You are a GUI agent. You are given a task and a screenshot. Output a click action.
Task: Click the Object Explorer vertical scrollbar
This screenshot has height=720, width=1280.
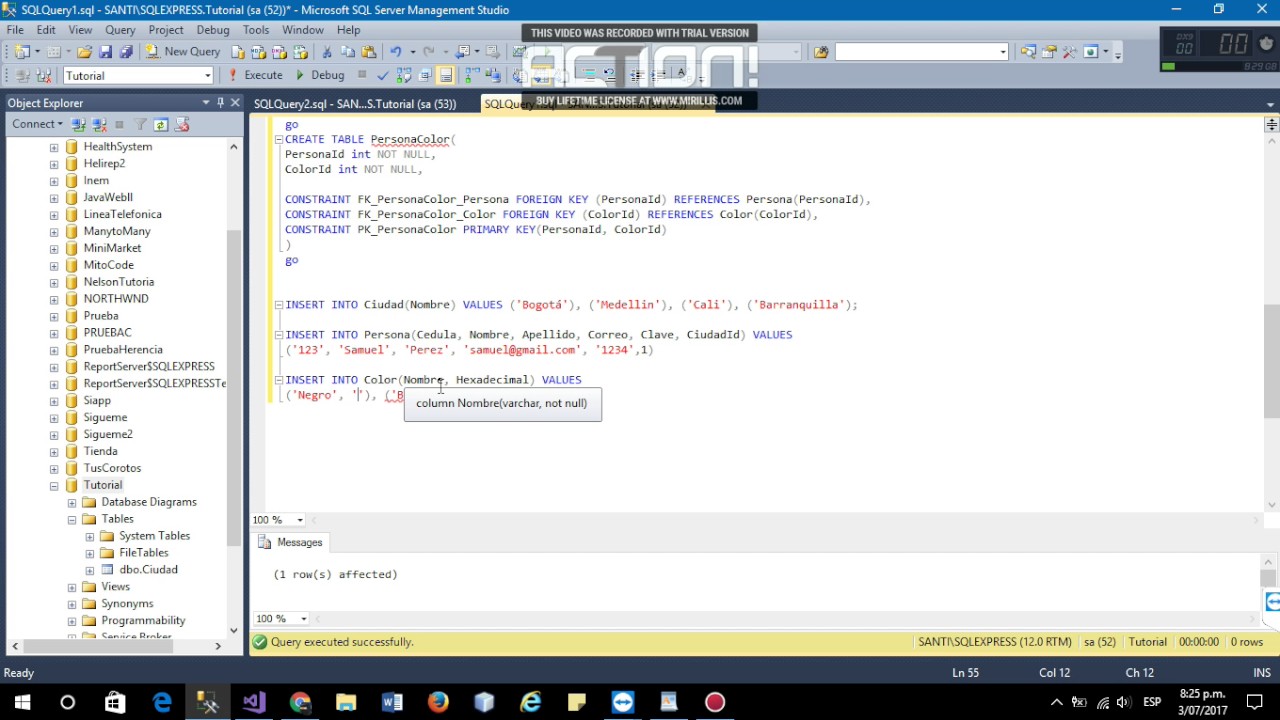point(234,388)
